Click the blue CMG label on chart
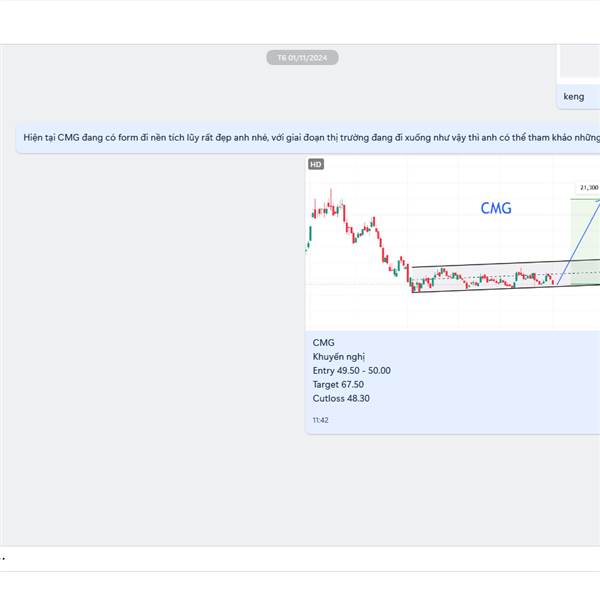 [x=496, y=209]
